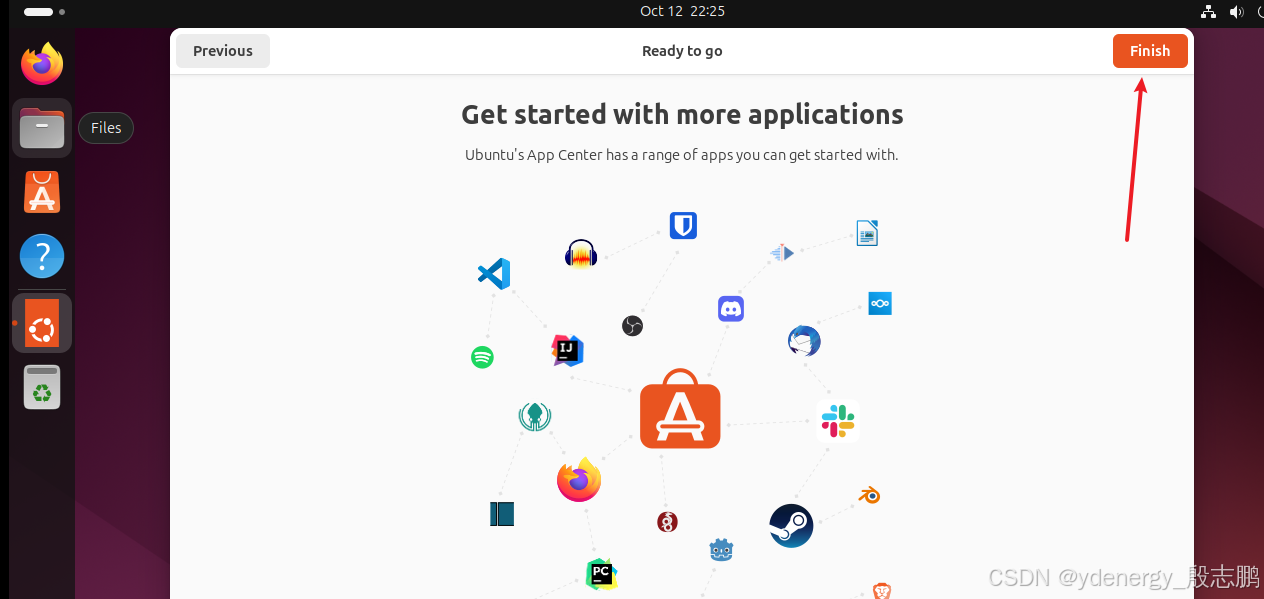Click the 'Get started with more applications' heading
1264x599 pixels.
coord(682,114)
